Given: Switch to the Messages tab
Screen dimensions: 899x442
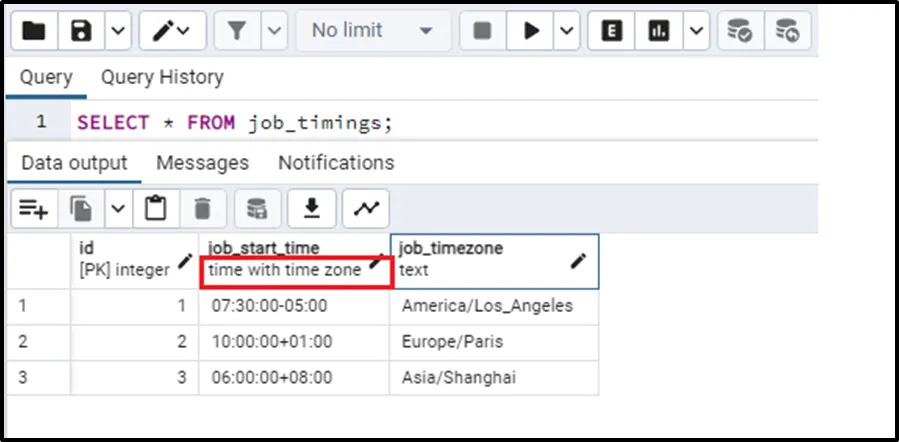Looking at the screenshot, I should pos(202,162).
